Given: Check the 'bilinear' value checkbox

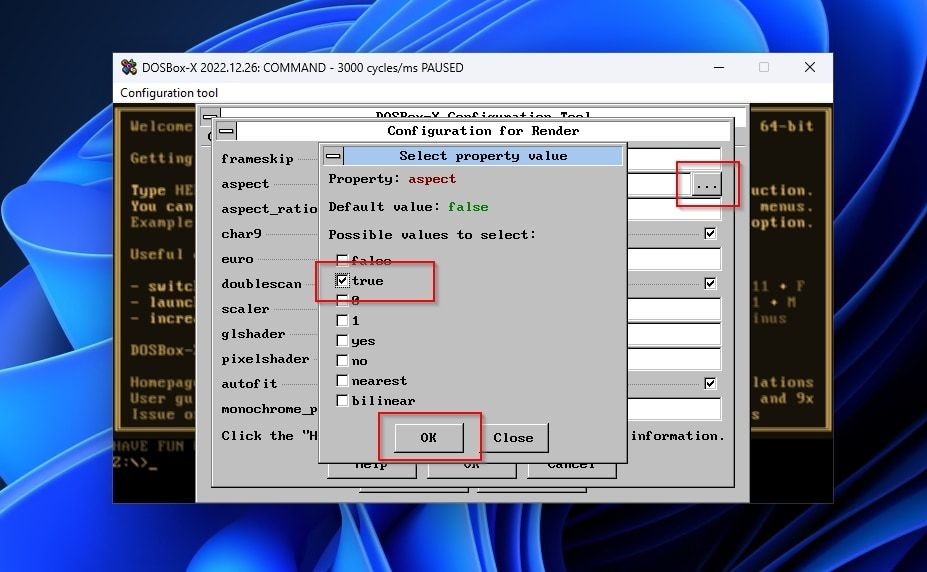Looking at the screenshot, I should (342, 401).
